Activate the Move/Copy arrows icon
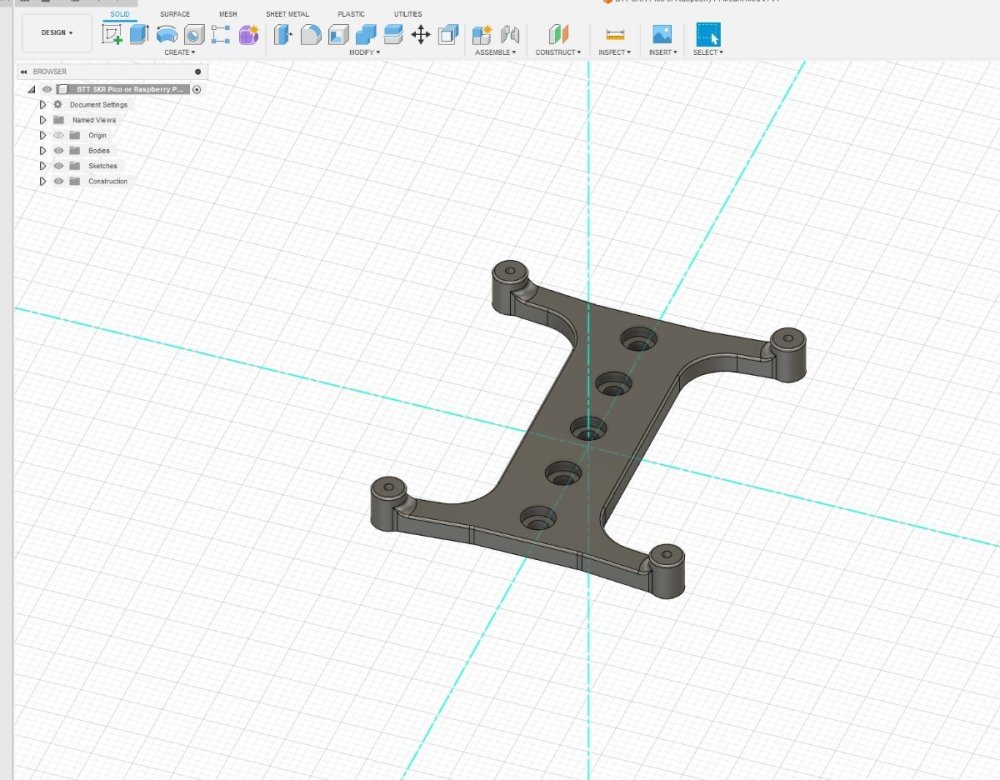This screenshot has height=780, width=1000. (x=421, y=34)
